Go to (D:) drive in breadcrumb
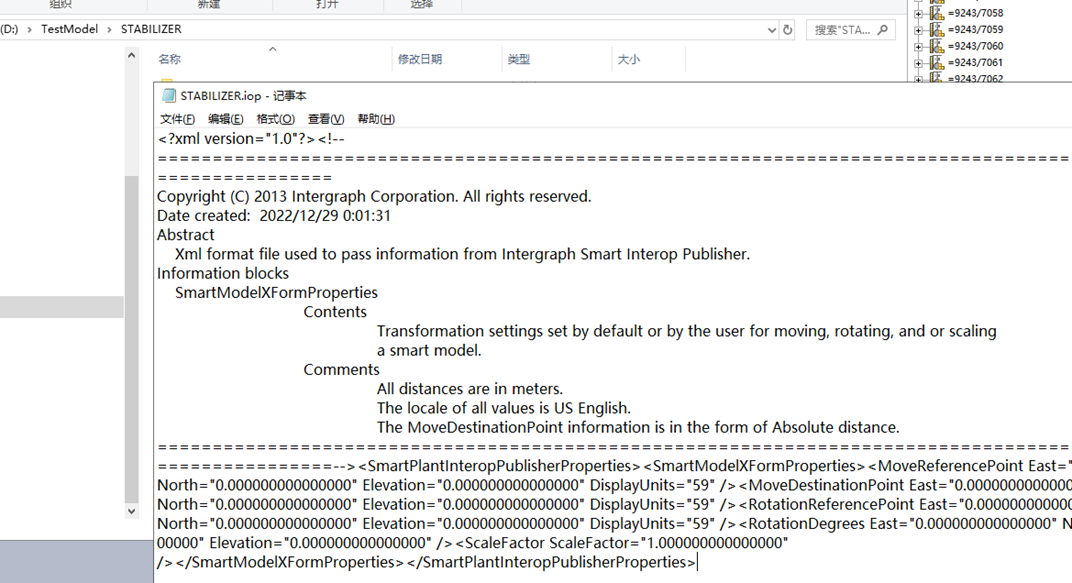 coord(9,29)
